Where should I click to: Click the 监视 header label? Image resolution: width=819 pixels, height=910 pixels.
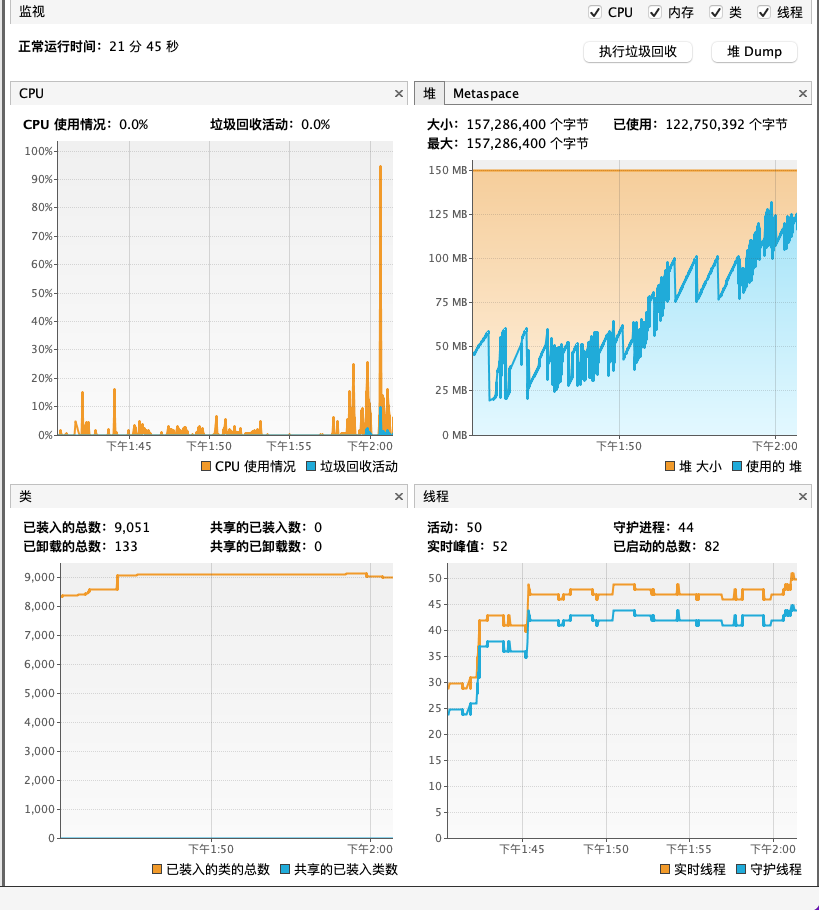click(31, 12)
